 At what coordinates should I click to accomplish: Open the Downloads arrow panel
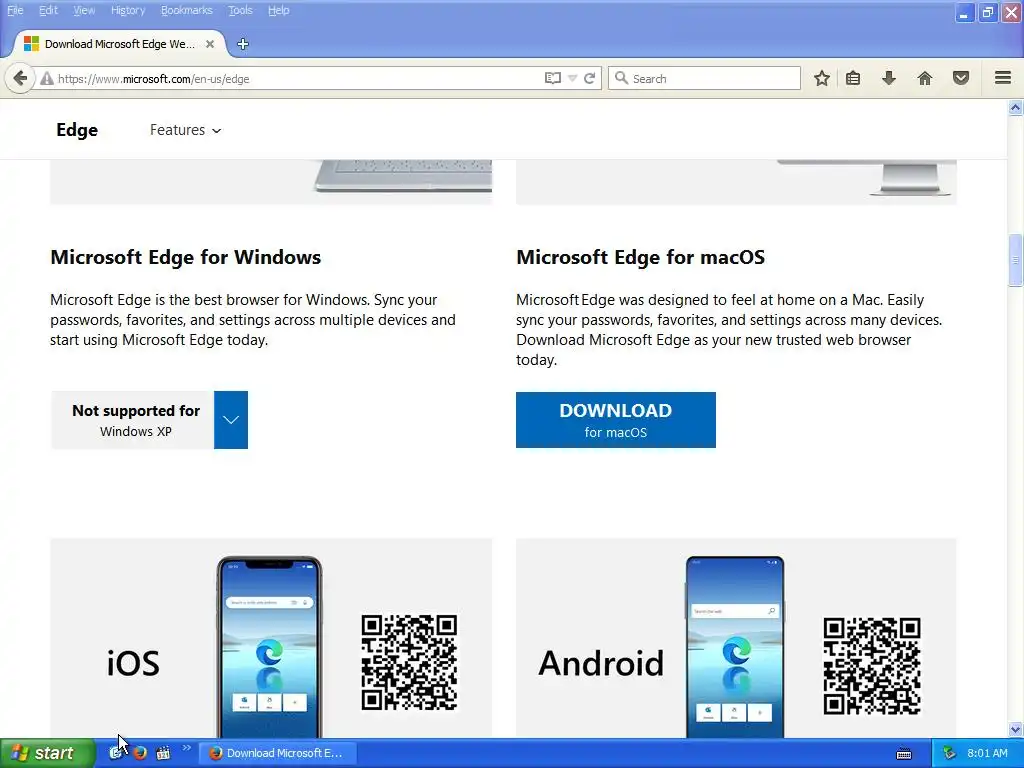[x=889, y=78]
